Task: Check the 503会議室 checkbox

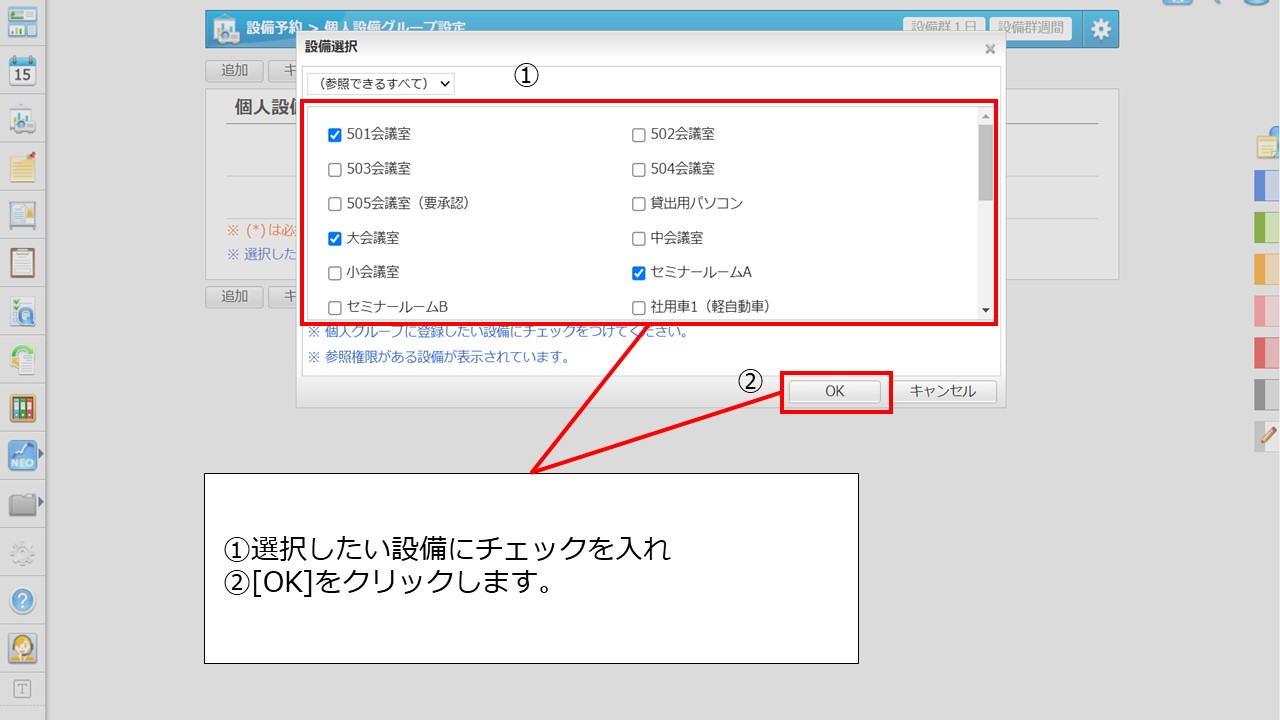Action: coord(335,170)
